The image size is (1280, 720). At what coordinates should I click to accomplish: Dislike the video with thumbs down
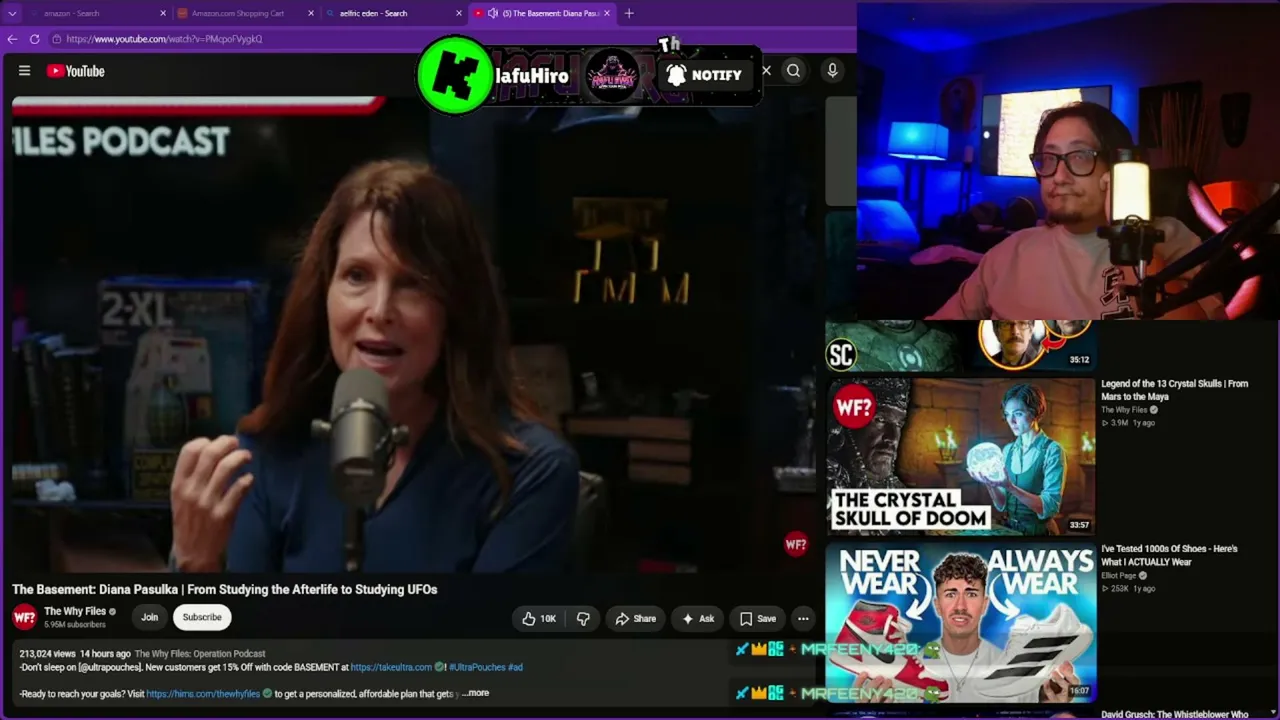(x=583, y=619)
